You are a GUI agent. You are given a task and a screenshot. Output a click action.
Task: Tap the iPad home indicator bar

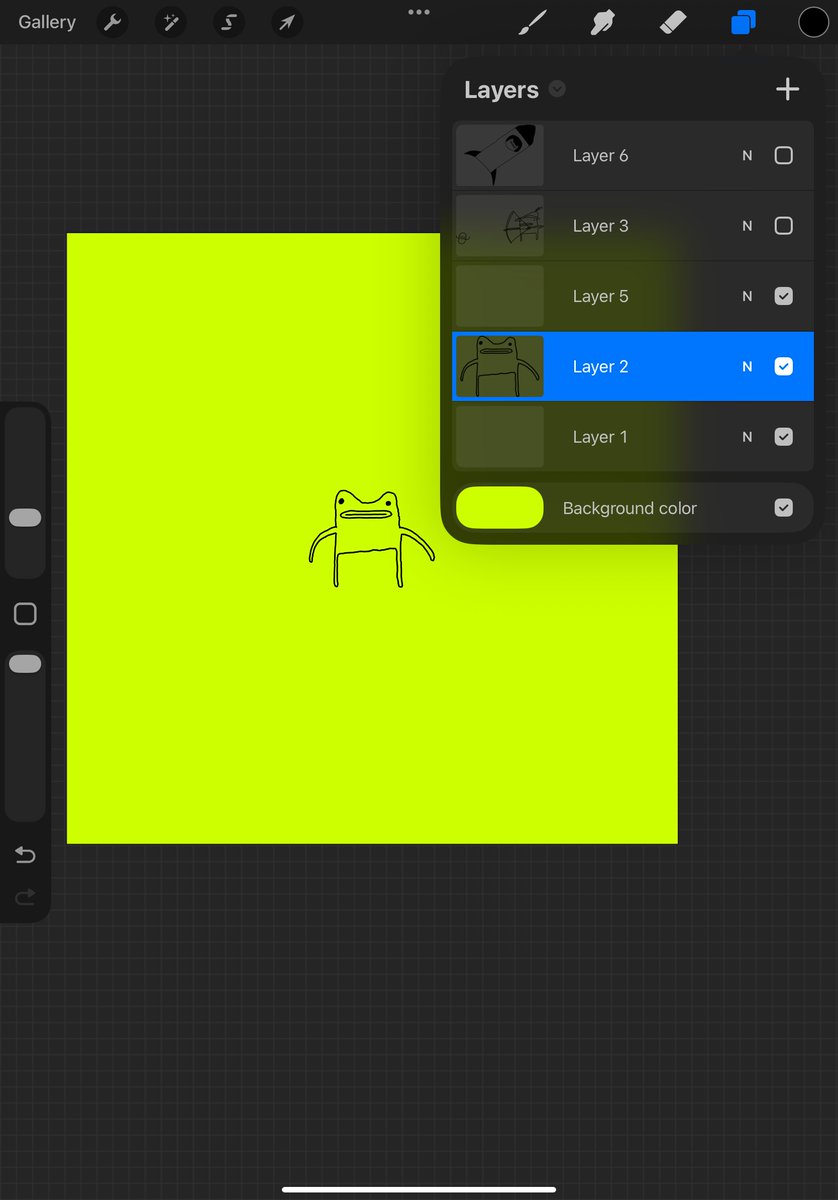click(419, 1189)
